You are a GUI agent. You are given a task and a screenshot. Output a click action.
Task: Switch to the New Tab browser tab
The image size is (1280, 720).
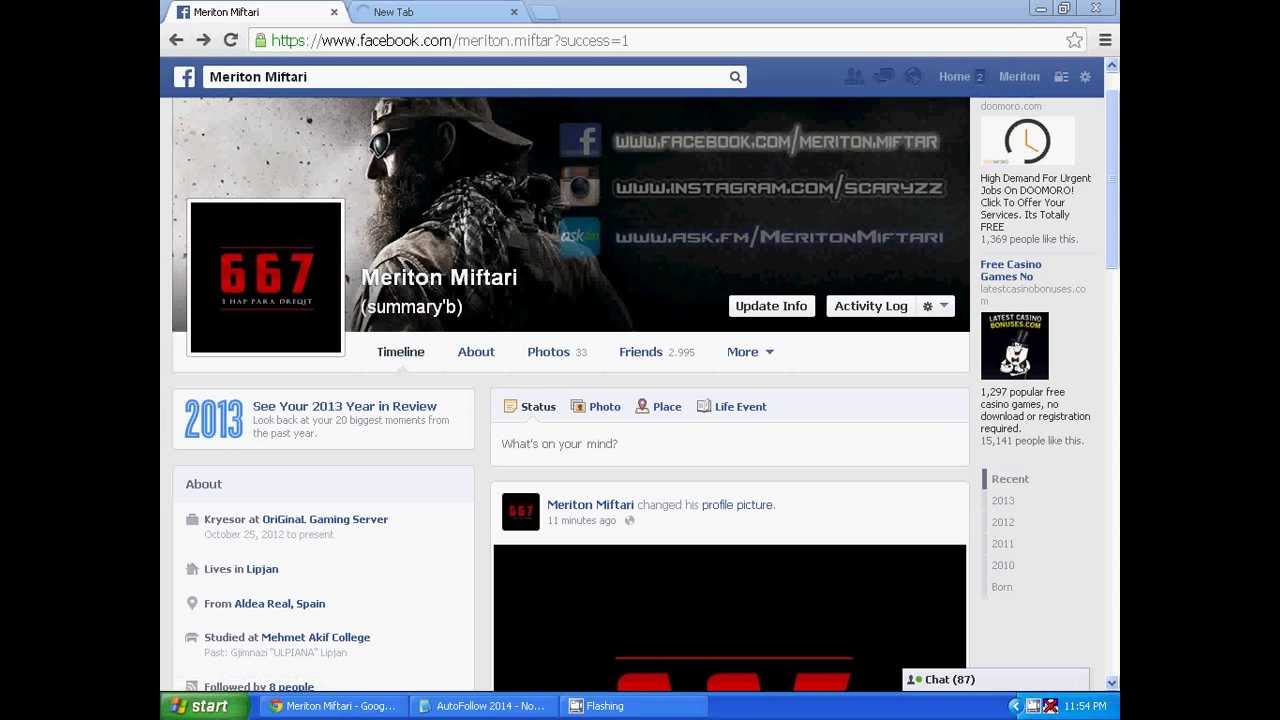point(435,12)
